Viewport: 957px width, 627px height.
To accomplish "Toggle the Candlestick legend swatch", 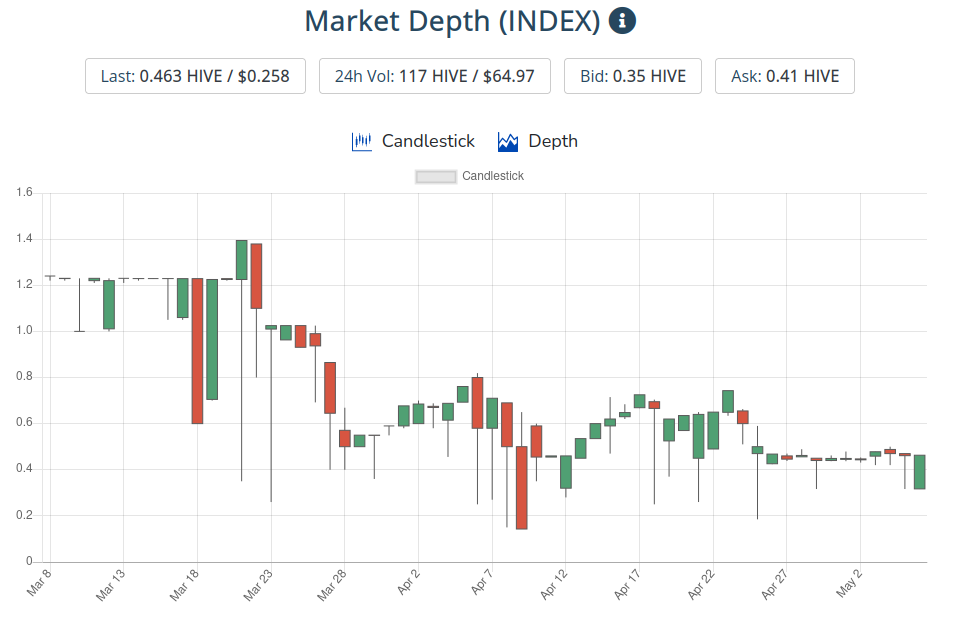I will click(x=436, y=177).
